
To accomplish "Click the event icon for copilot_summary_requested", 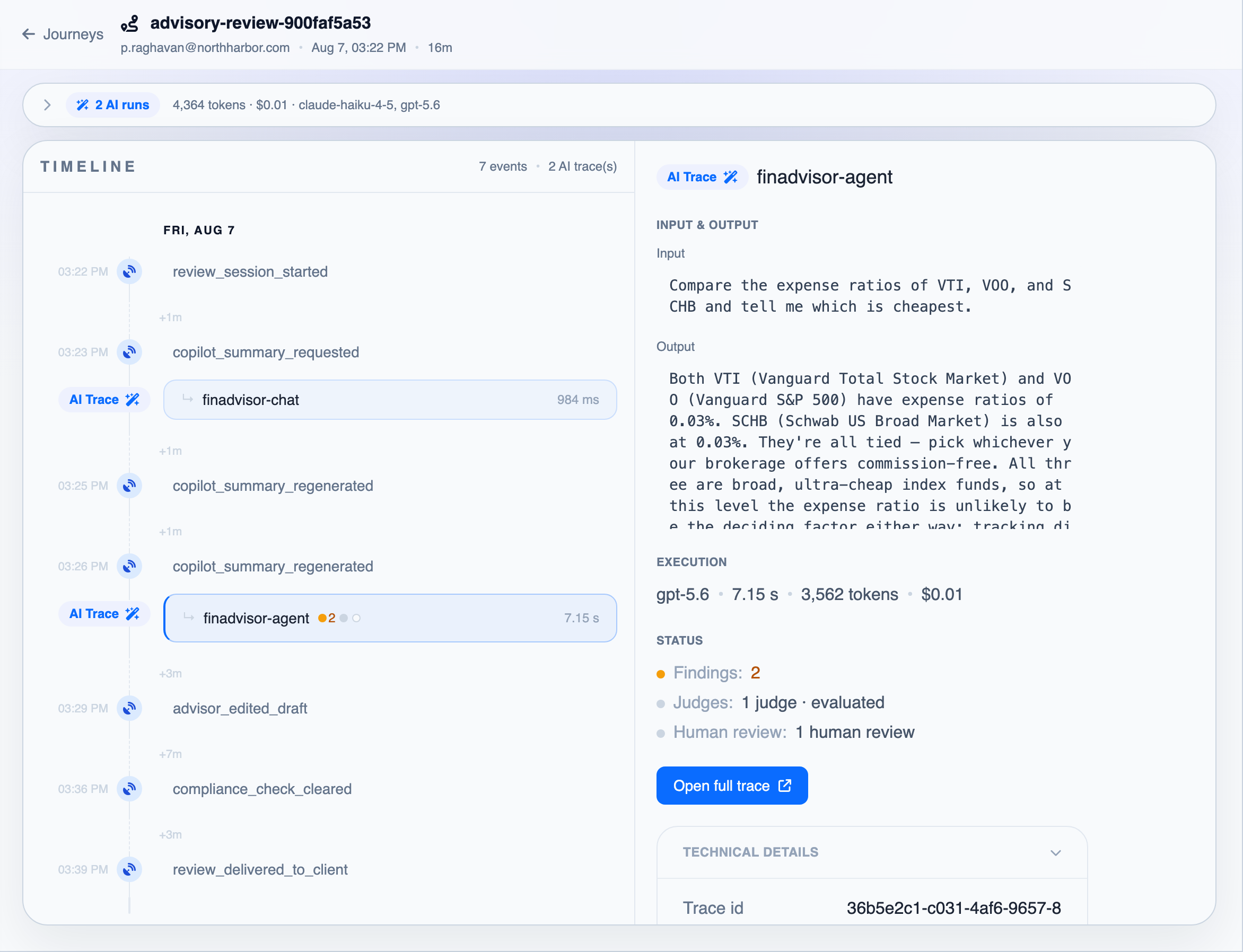I will pyautogui.click(x=129, y=352).
